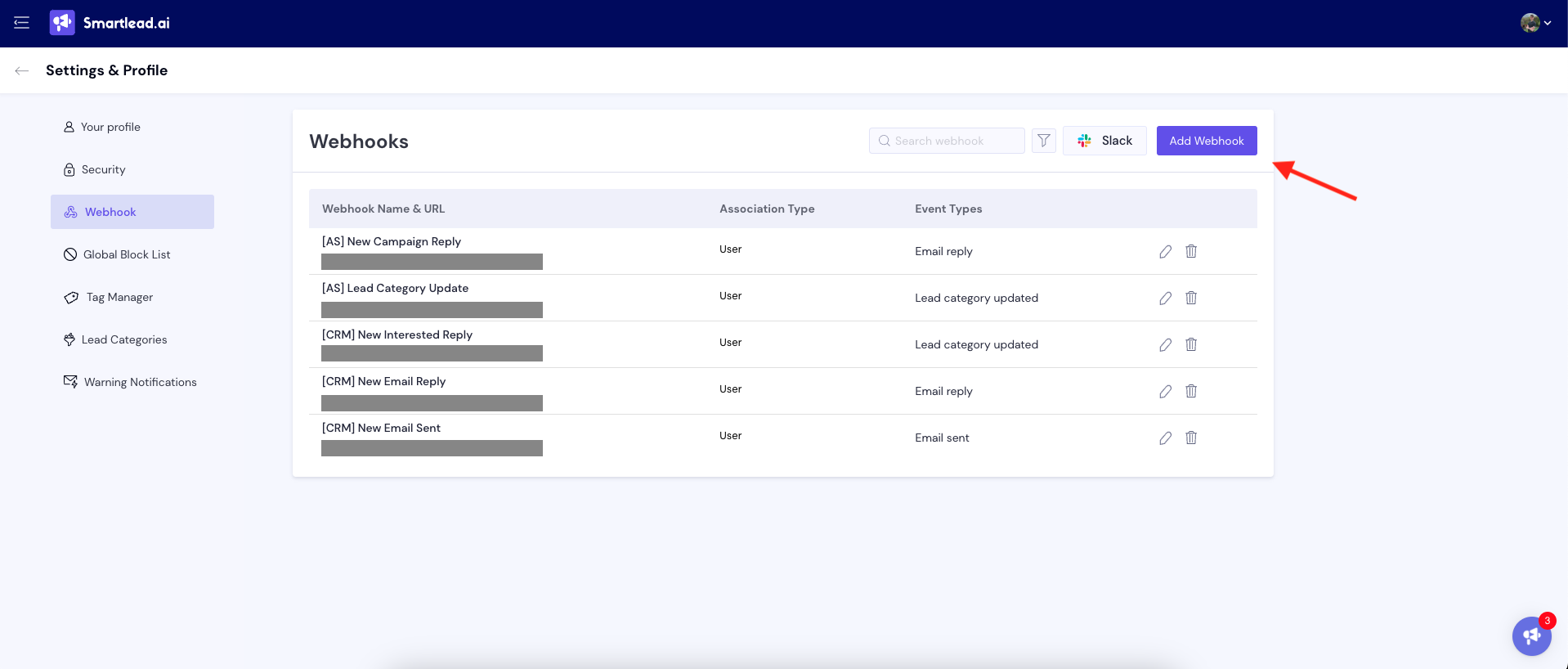Viewport: 1568px width, 669px height.
Task: Open the announcements megaphone widget
Action: 1530,636
